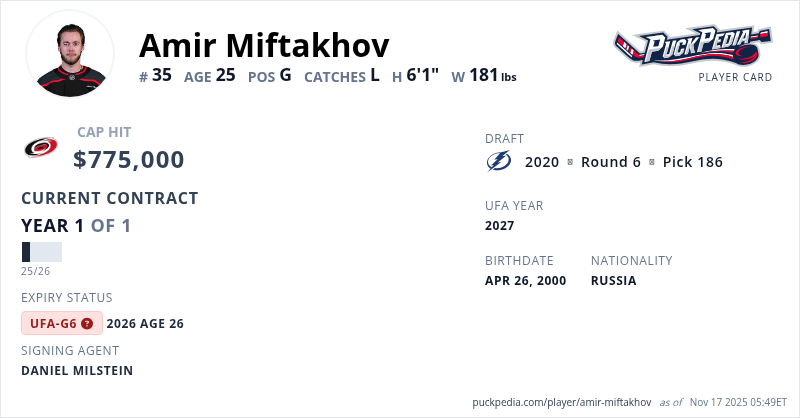Click the Carolina Hurricanes team logo

[x=41, y=148]
